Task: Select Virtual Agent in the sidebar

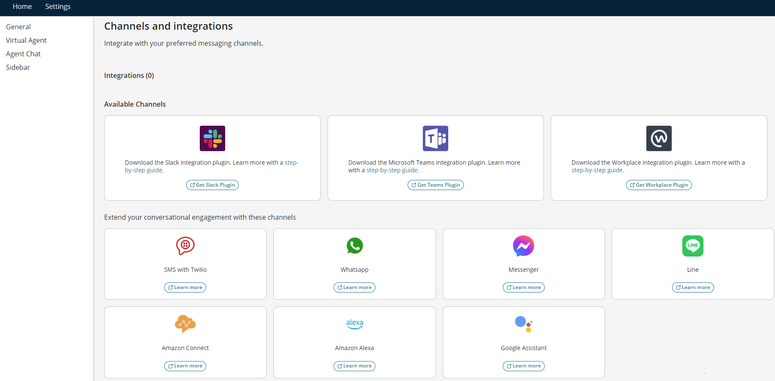Action: 26,41
